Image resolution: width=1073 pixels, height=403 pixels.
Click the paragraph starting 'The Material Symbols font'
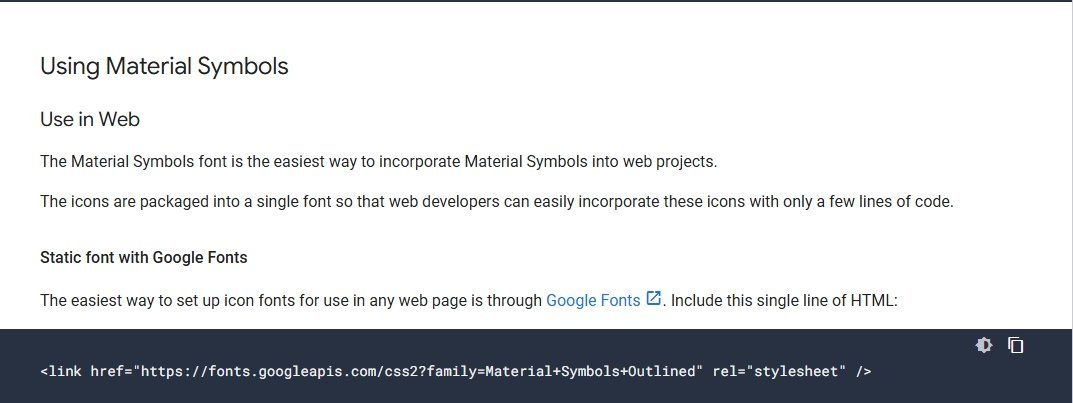coord(379,161)
